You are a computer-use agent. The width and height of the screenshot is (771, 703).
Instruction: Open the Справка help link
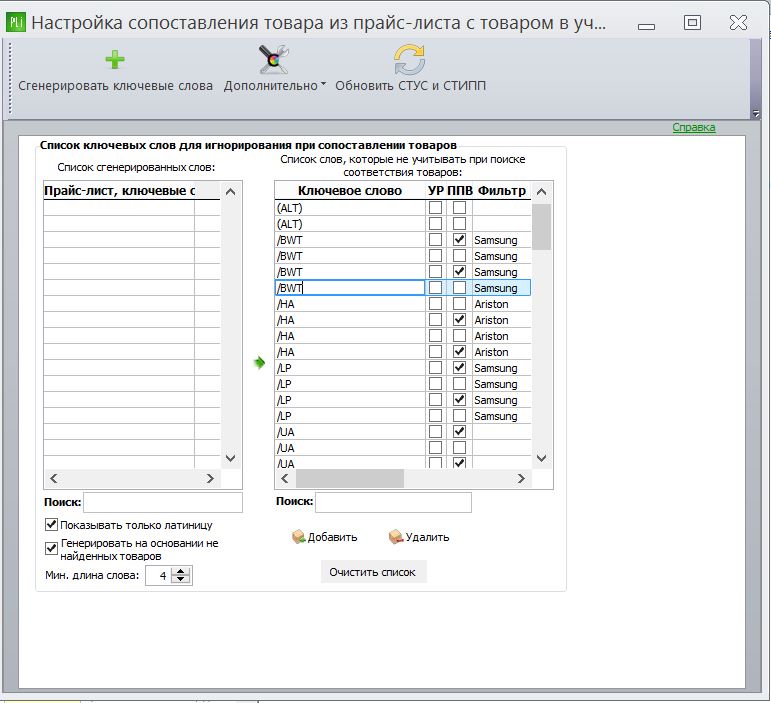[693, 127]
